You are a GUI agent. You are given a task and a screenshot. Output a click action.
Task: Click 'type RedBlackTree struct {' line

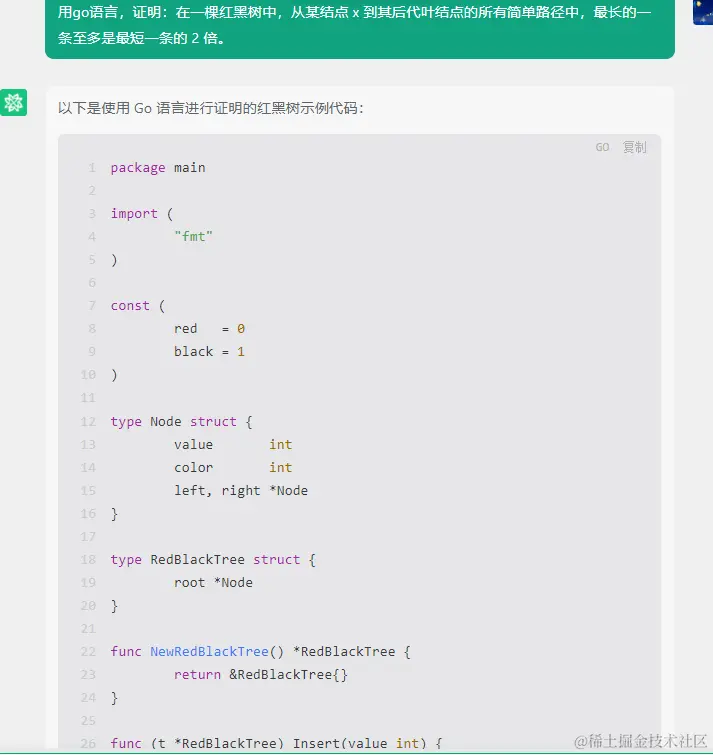point(213,560)
